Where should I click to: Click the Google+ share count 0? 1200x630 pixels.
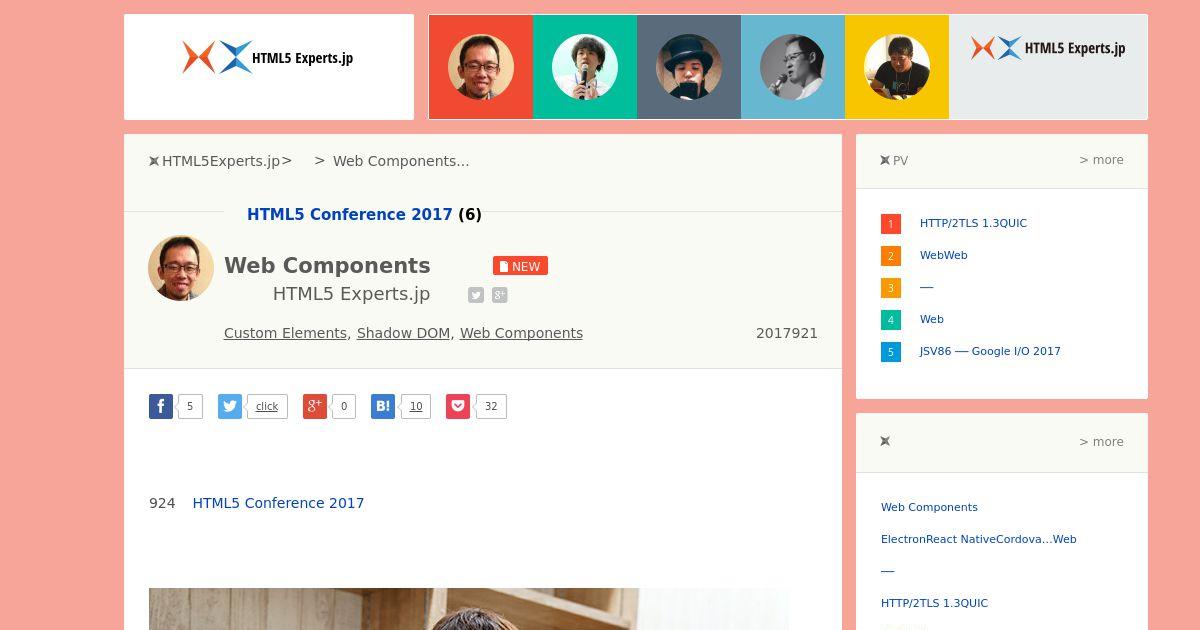344,406
